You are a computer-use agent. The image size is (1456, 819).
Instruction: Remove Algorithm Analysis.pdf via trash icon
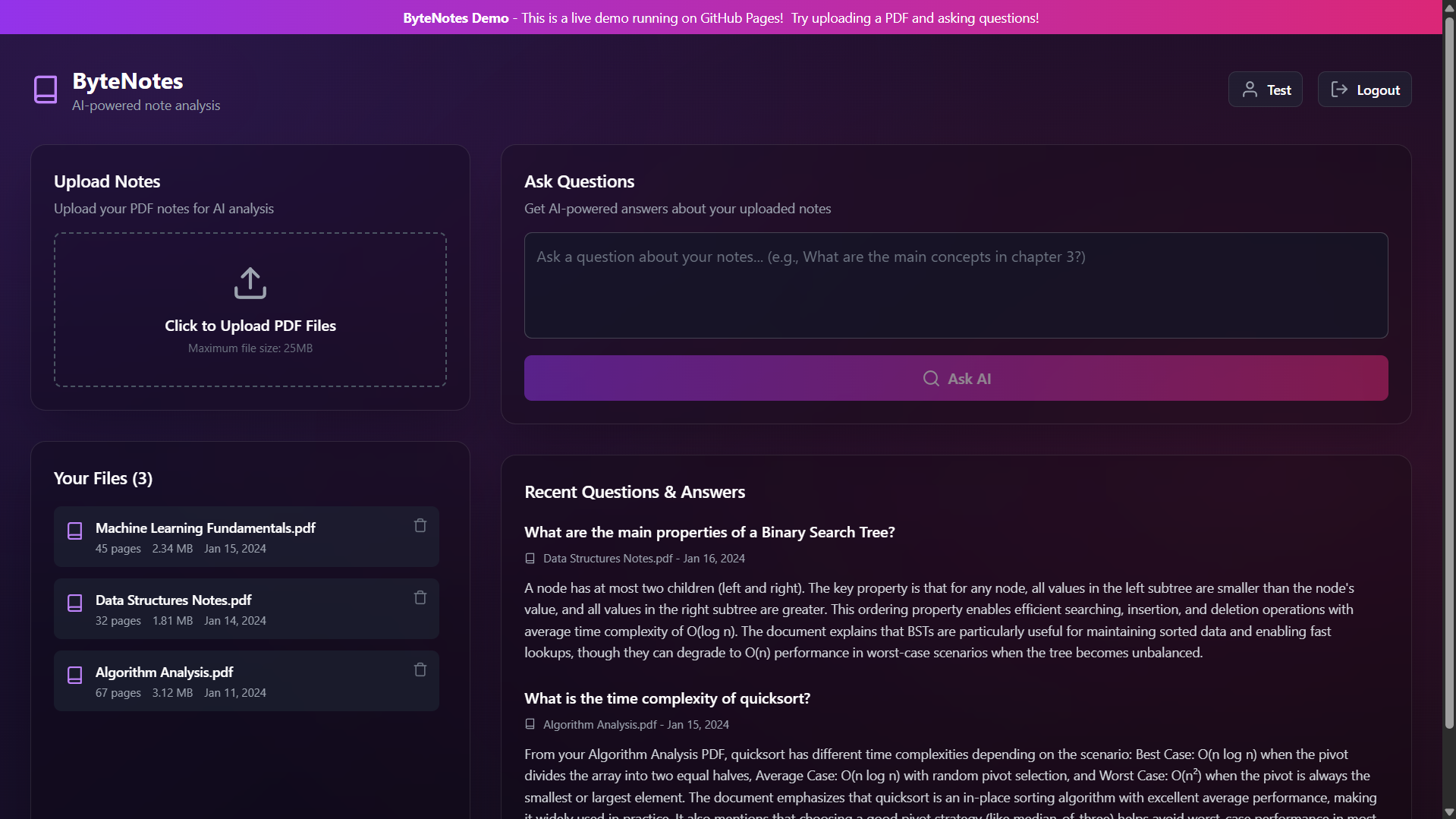(x=420, y=669)
